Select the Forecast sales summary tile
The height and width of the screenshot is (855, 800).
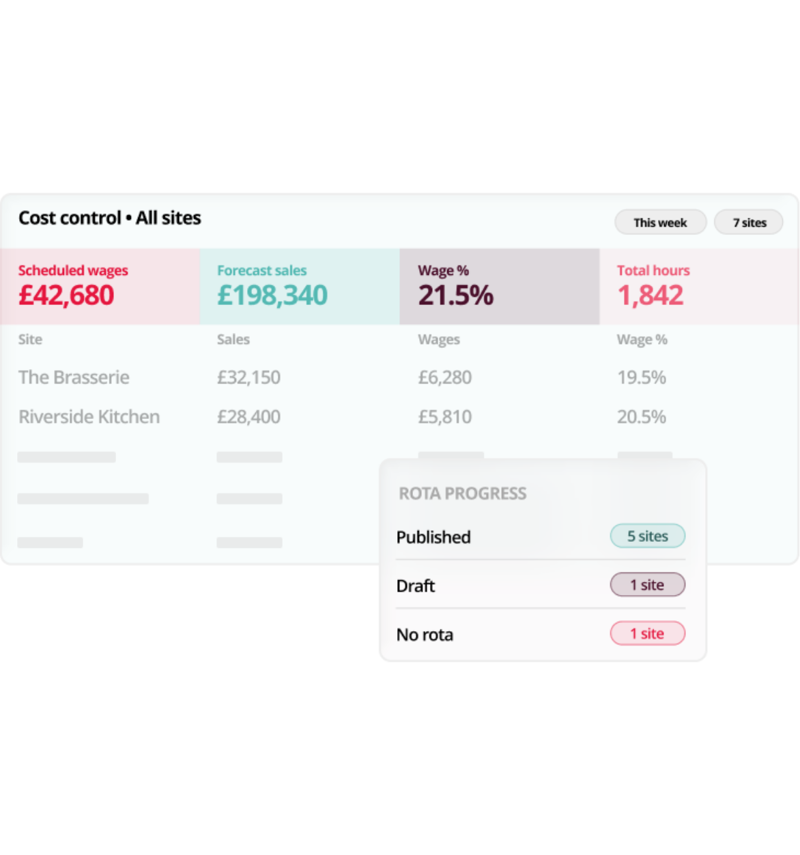point(300,287)
